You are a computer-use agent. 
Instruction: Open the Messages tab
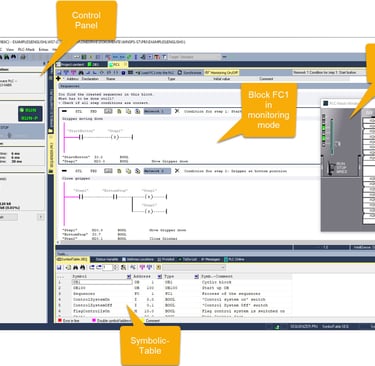[211, 259]
